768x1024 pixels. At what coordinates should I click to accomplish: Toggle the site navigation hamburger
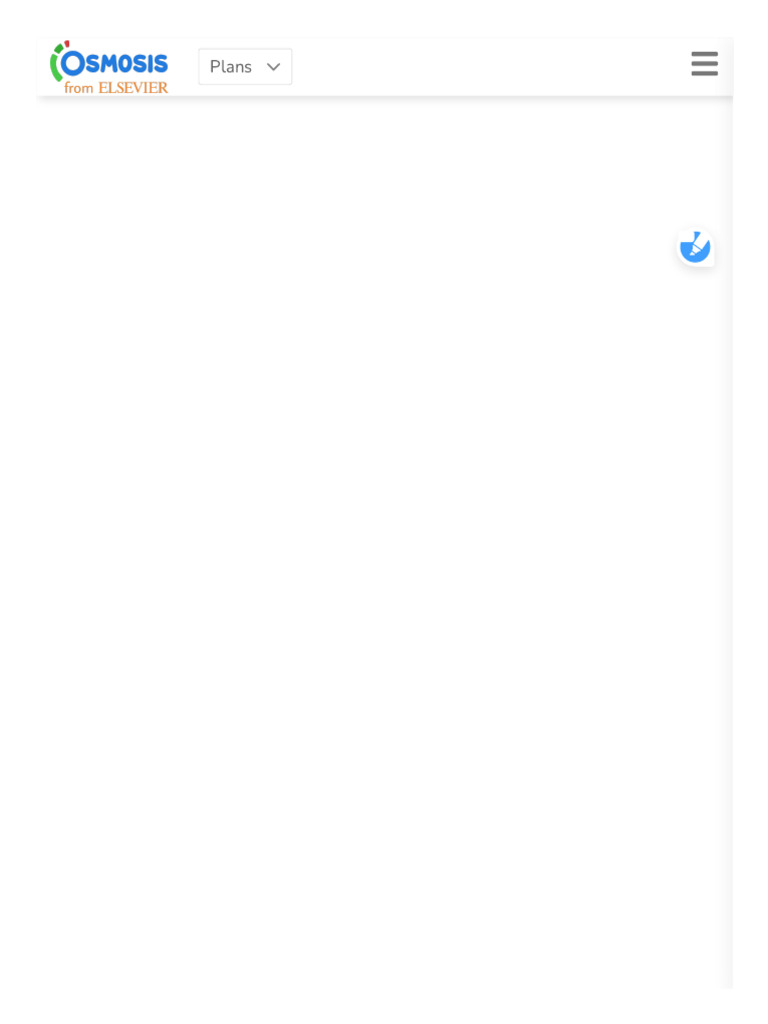(x=704, y=64)
